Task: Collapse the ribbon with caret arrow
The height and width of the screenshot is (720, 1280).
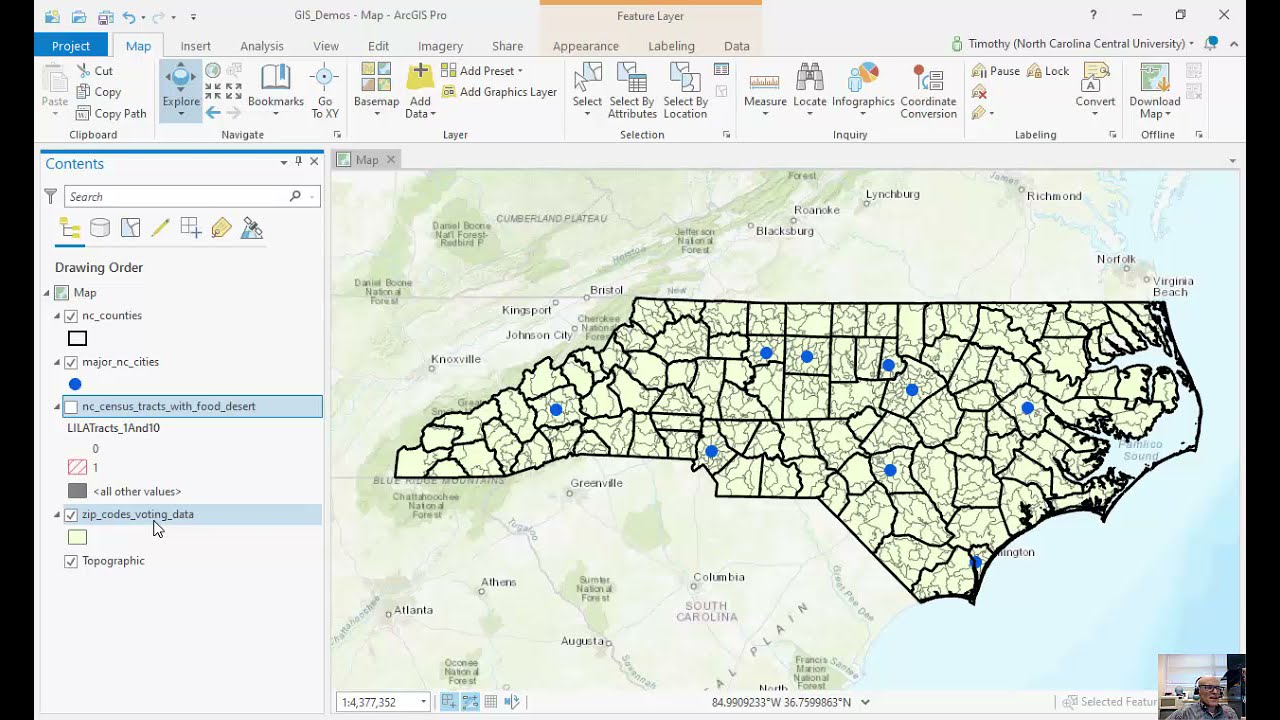Action: [x=1234, y=44]
